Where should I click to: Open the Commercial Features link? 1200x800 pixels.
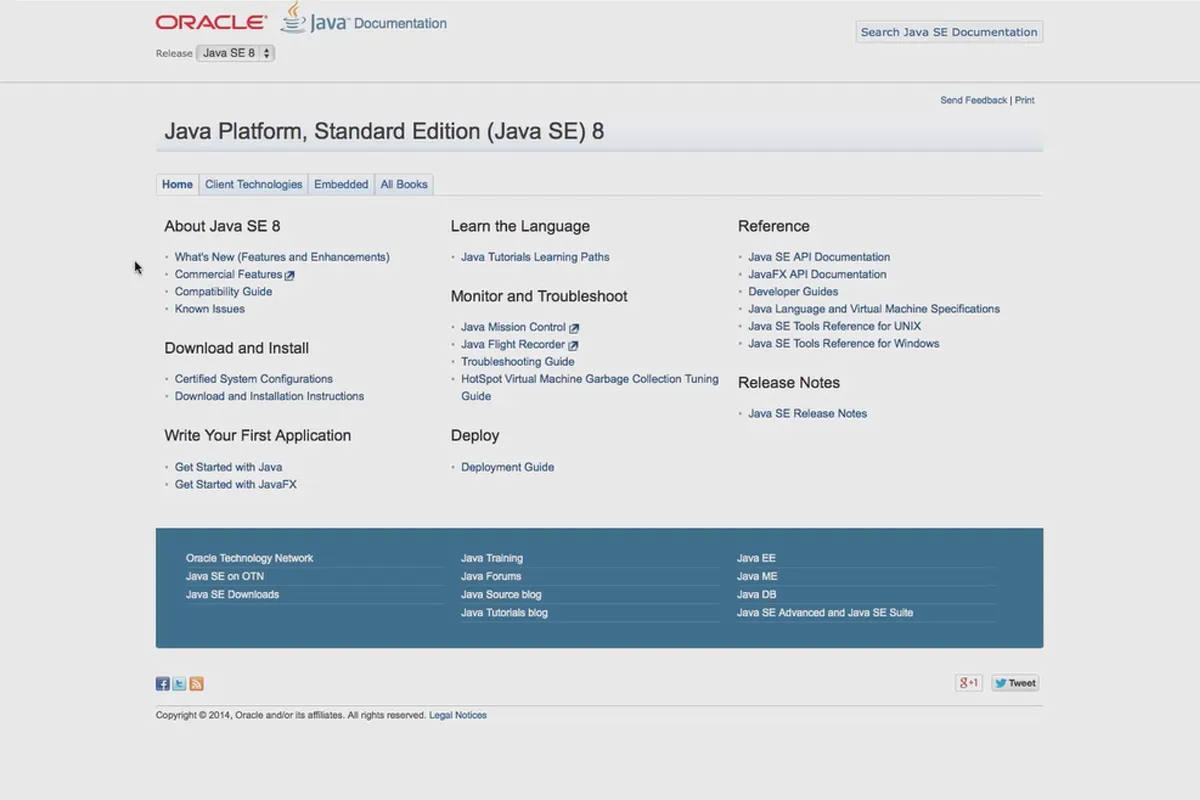pyautogui.click(x=229, y=274)
